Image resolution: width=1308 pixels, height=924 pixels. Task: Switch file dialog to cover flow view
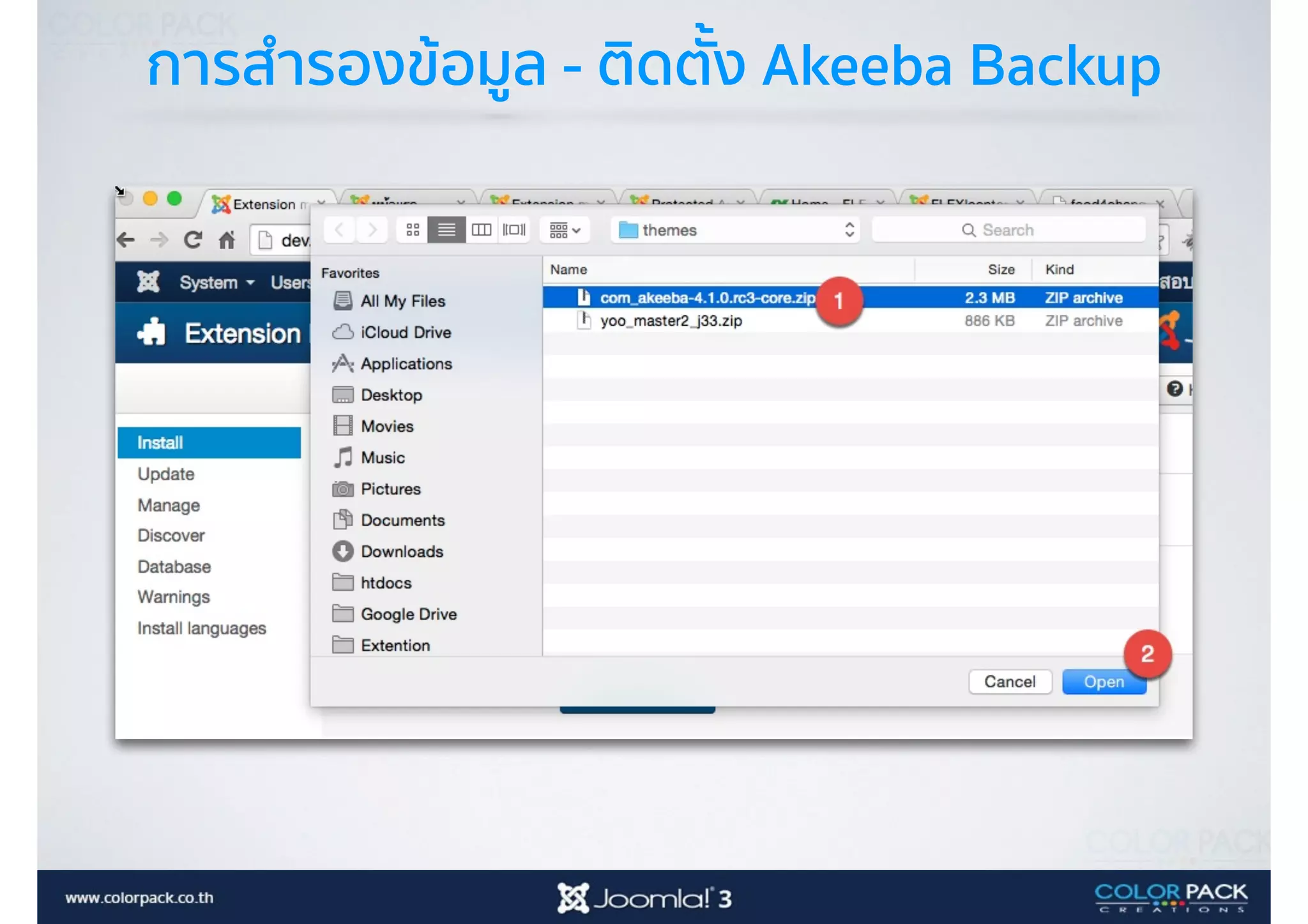point(514,230)
